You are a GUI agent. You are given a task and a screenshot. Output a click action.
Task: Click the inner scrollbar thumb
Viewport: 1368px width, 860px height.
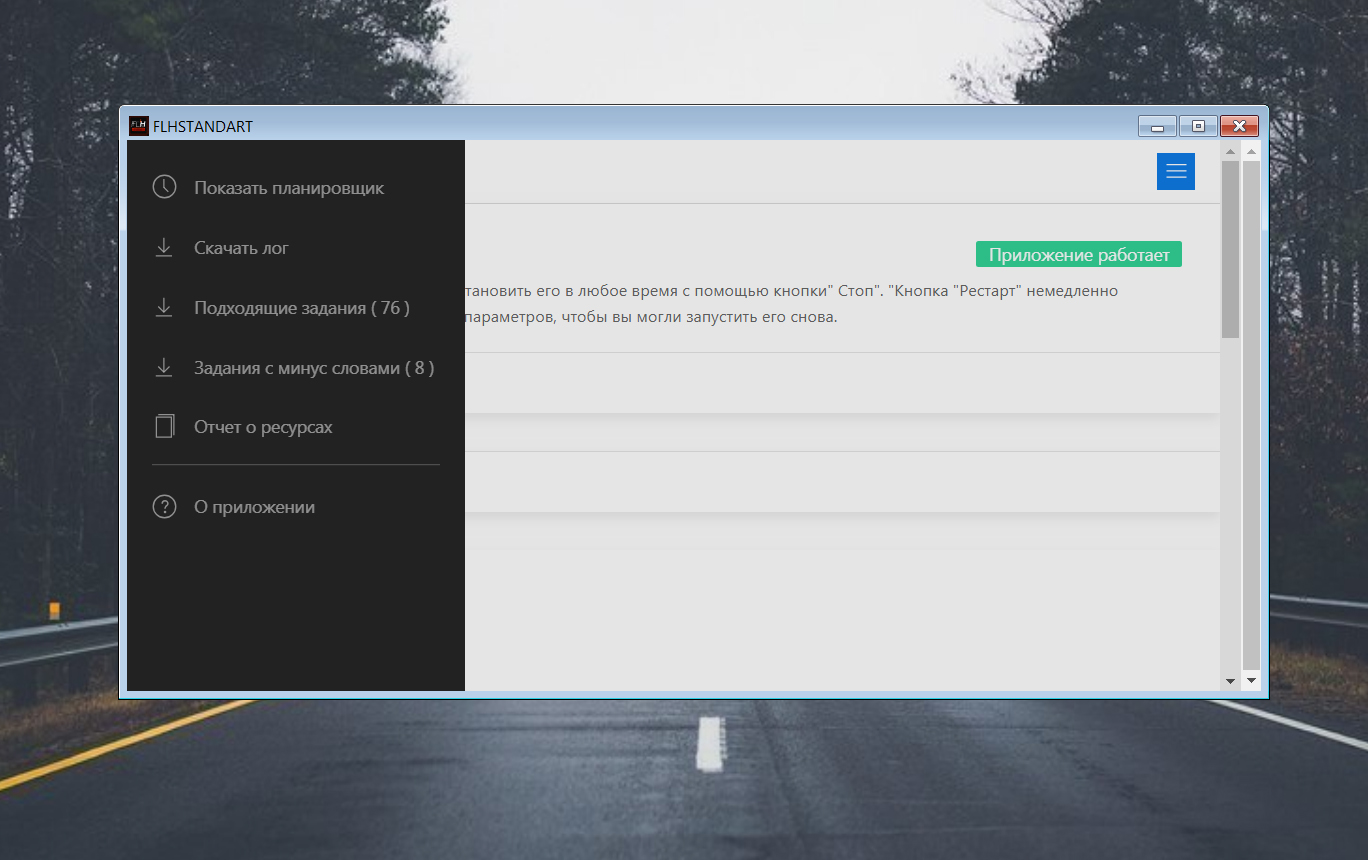[1230, 249]
